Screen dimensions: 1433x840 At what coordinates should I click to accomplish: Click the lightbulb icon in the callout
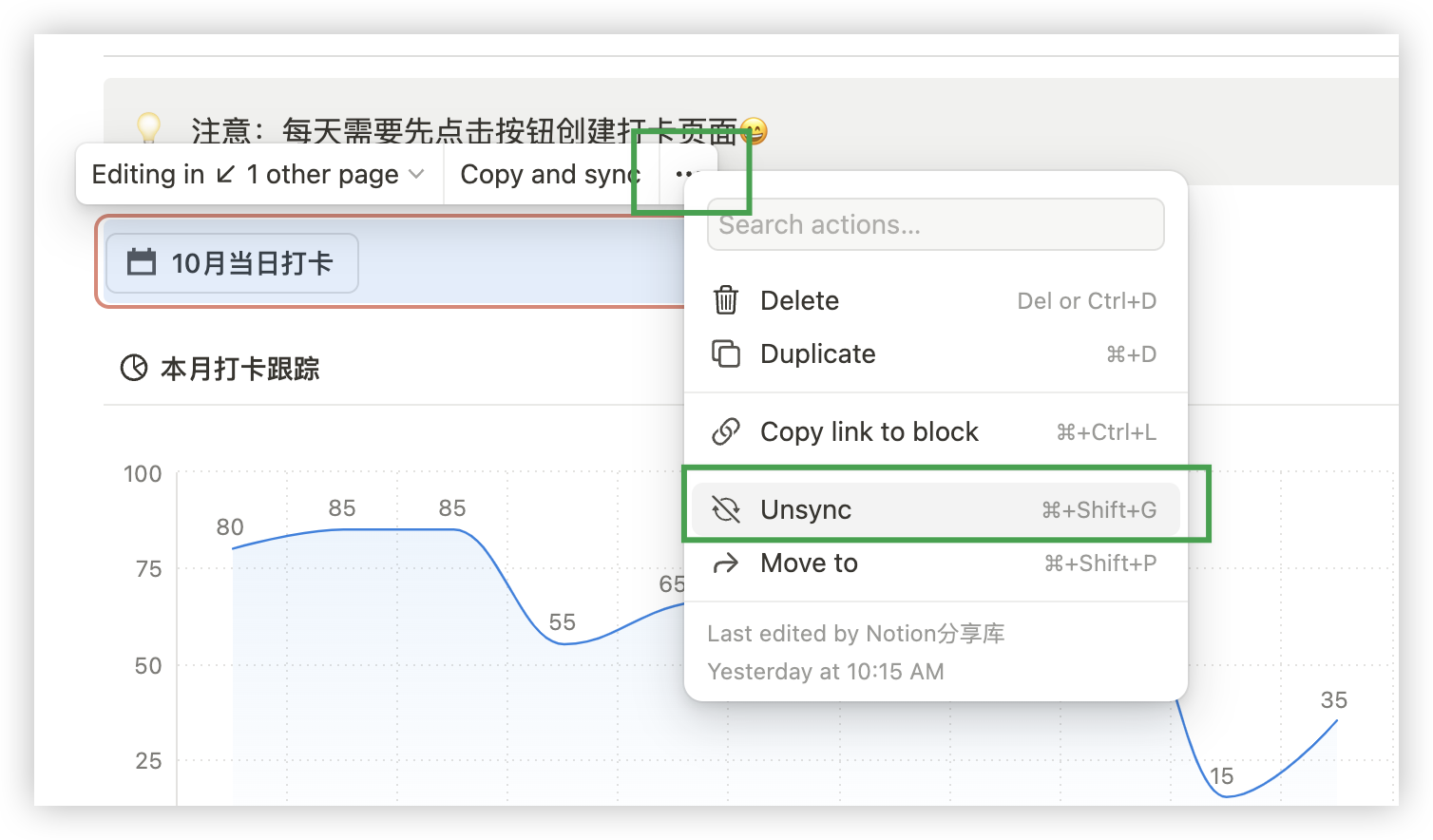pyautogui.click(x=149, y=127)
